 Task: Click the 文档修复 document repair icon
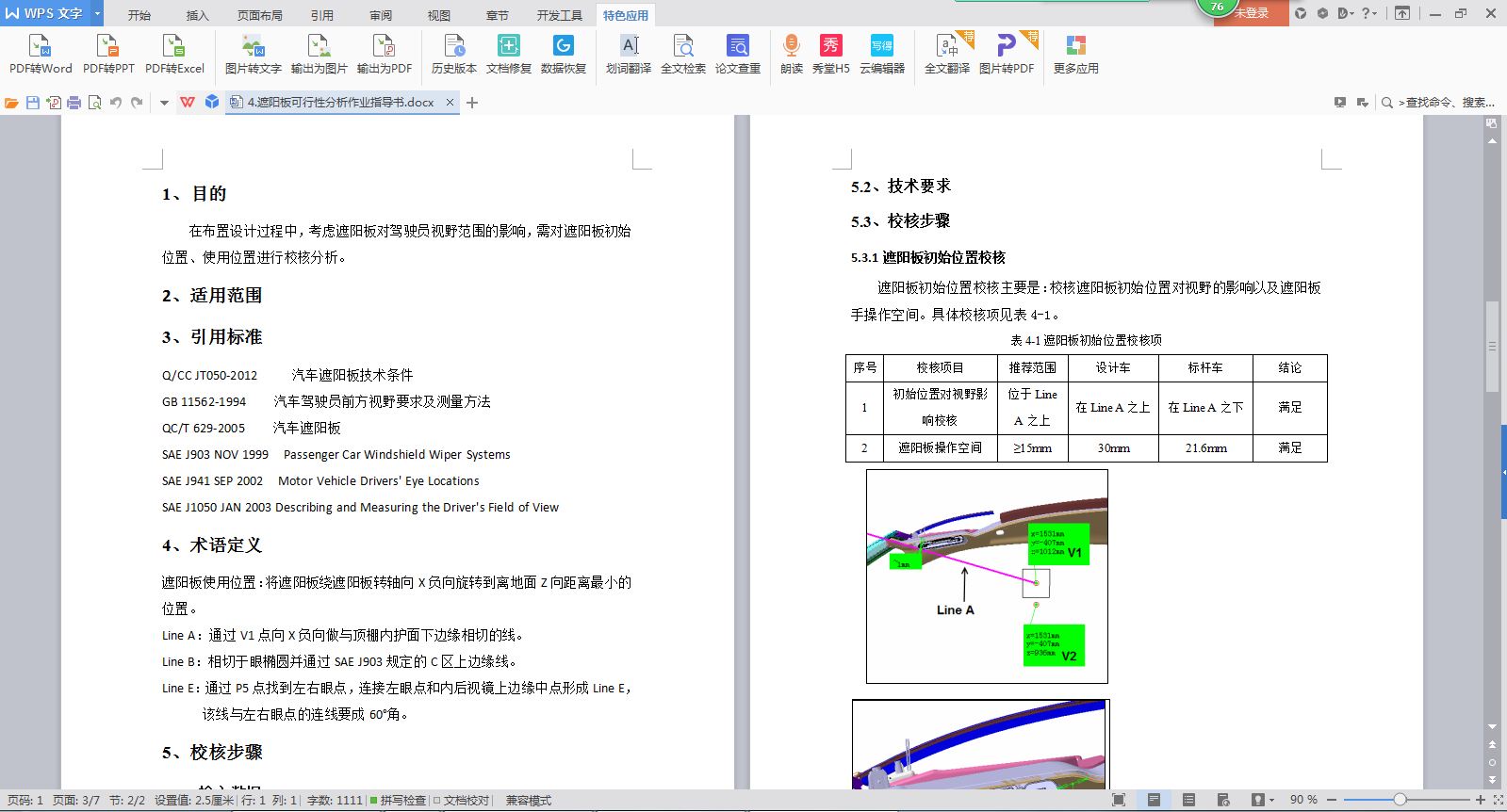[x=508, y=54]
